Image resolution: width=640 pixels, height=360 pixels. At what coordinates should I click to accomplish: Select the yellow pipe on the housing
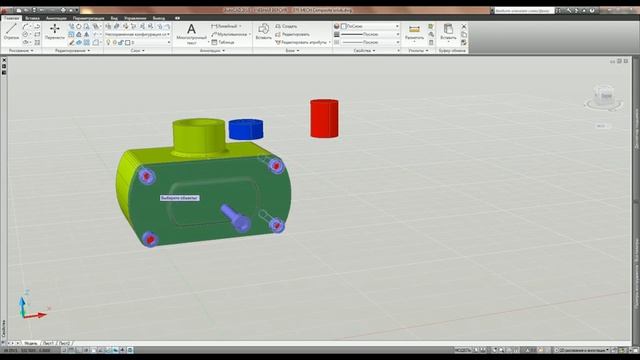point(199,137)
